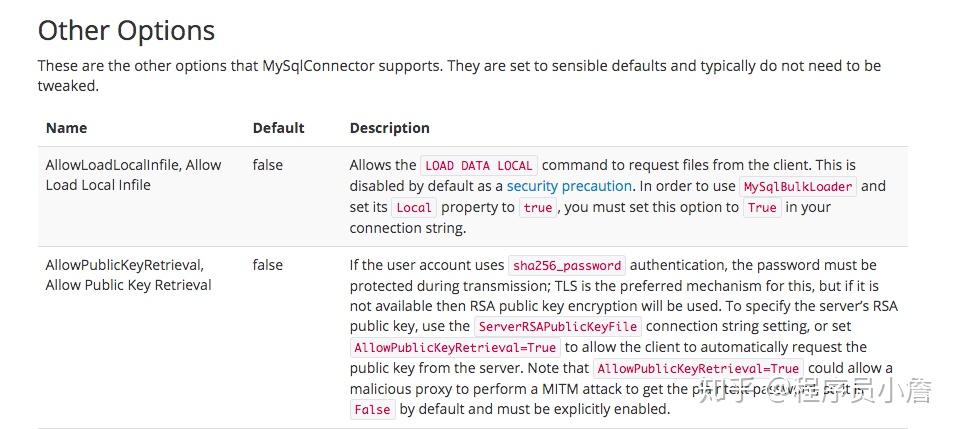Click the sha256_password code tag
The height and width of the screenshot is (429, 957).
pos(567,266)
